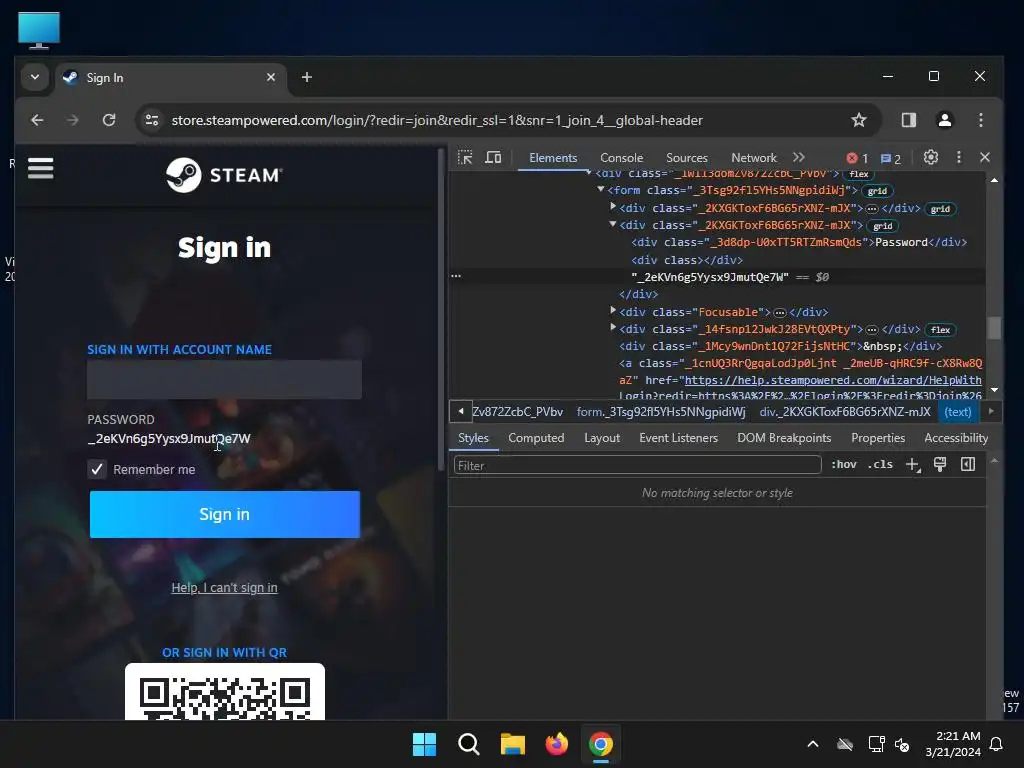Open actions menu dots beside selected node
This screenshot has width=1024, height=768.
(456, 276)
